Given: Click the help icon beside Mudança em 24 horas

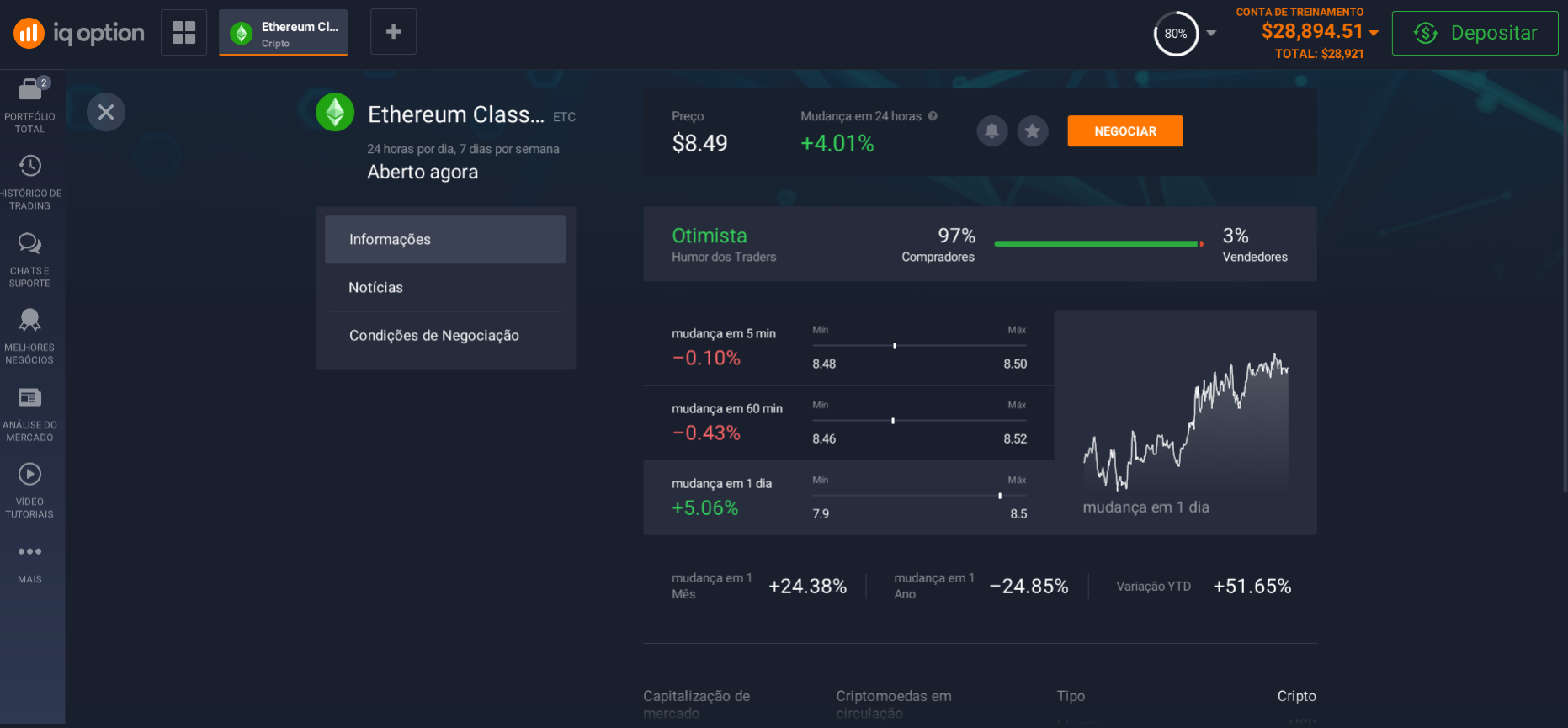Looking at the screenshot, I should 933,116.
